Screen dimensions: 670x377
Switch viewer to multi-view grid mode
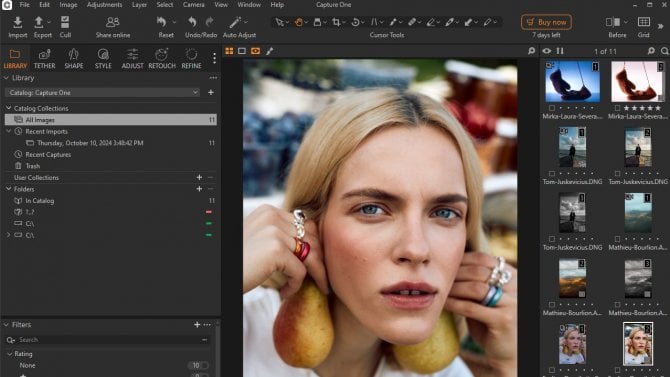[229, 51]
